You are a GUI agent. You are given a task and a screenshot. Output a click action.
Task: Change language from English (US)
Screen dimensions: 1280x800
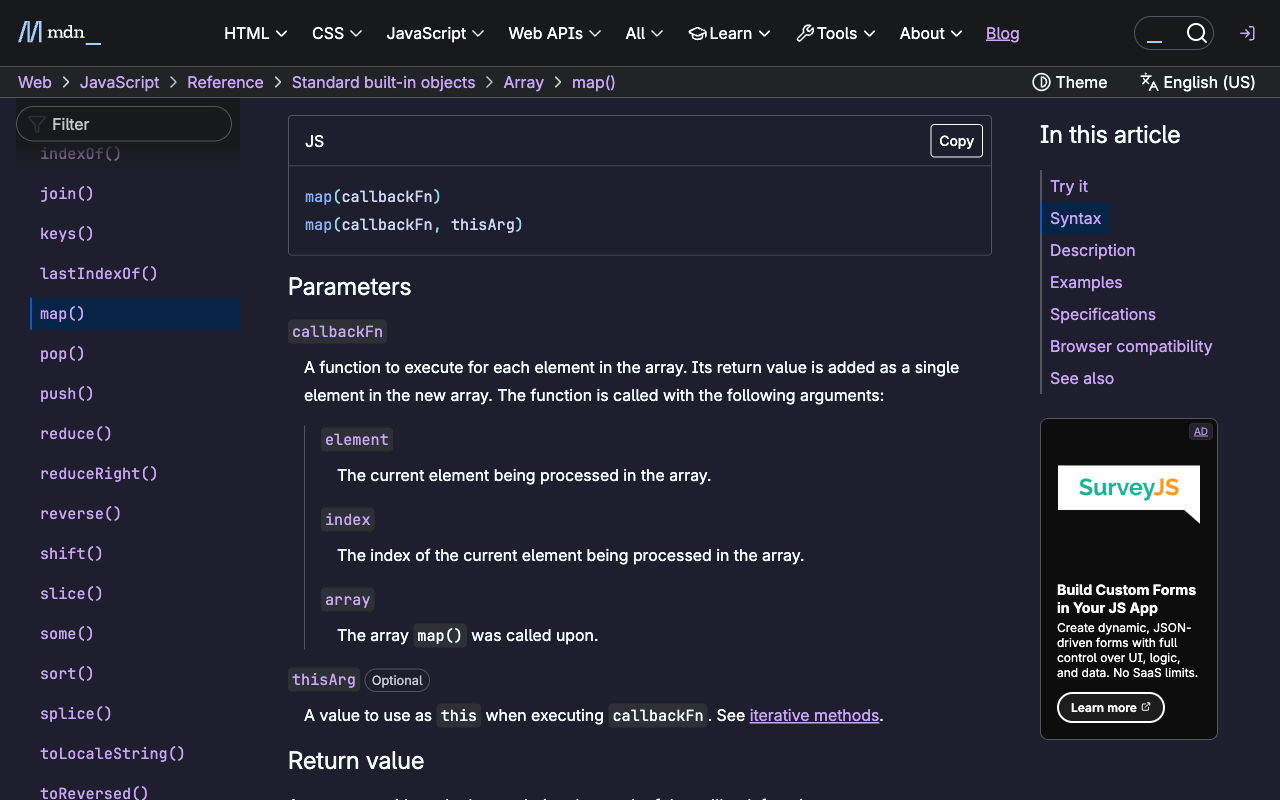coord(1197,82)
